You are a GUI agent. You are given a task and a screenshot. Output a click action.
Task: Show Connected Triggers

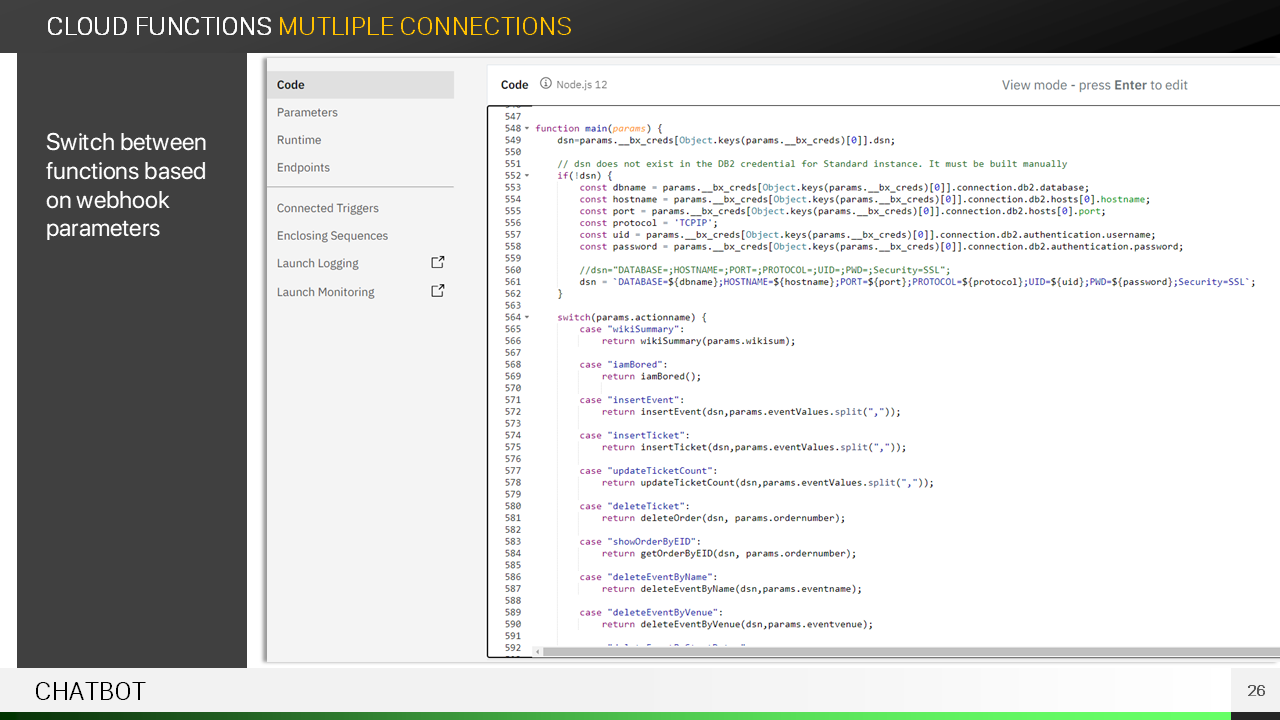(x=327, y=208)
